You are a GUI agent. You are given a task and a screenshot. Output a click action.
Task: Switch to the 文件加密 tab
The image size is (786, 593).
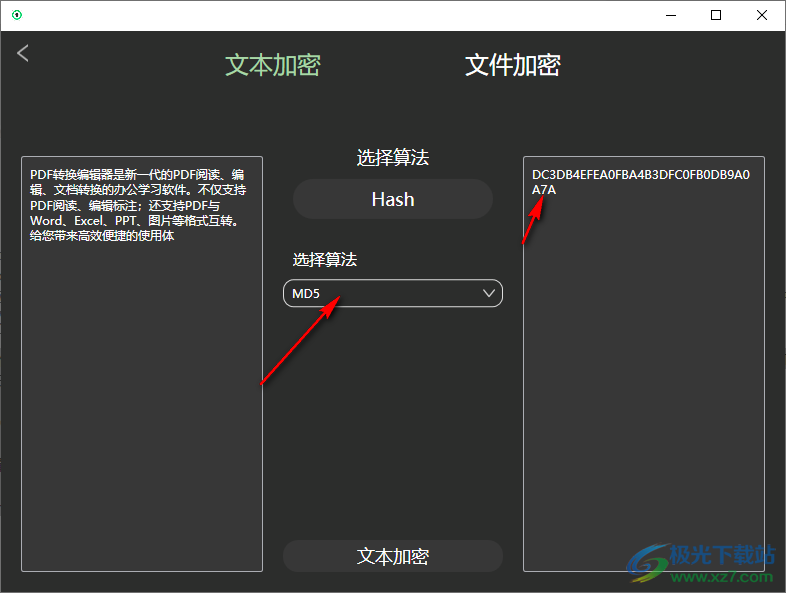coord(512,65)
